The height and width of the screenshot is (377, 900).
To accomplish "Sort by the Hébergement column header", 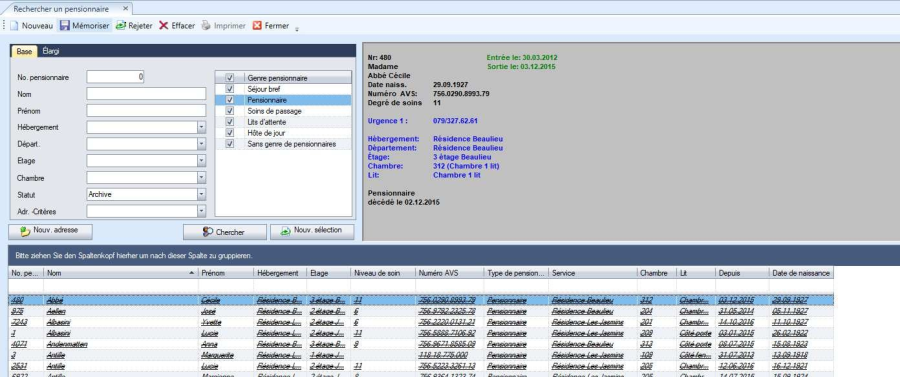I will 280,274.
